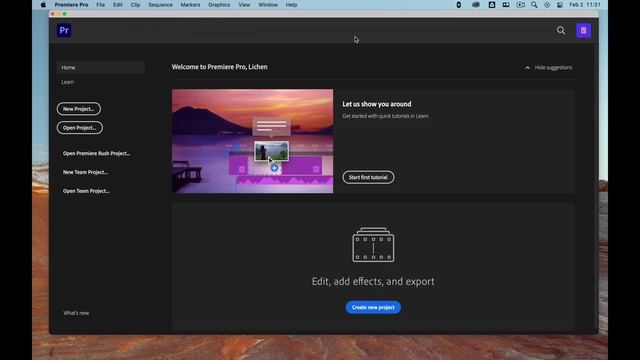Image resolution: width=640 pixels, height=360 pixels.
Task: Click the sunset tutorial preview image
Action: click(x=252, y=141)
